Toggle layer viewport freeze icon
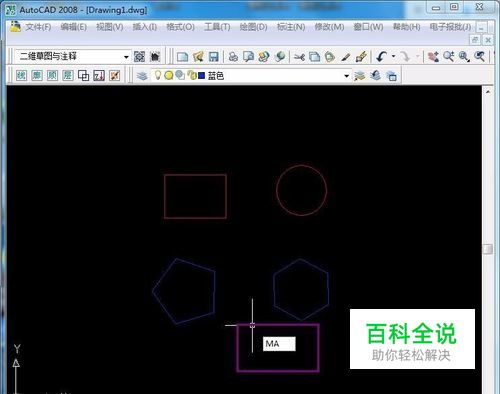The height and width of the screenshot is (394, 500). click(x=180, y=75)
